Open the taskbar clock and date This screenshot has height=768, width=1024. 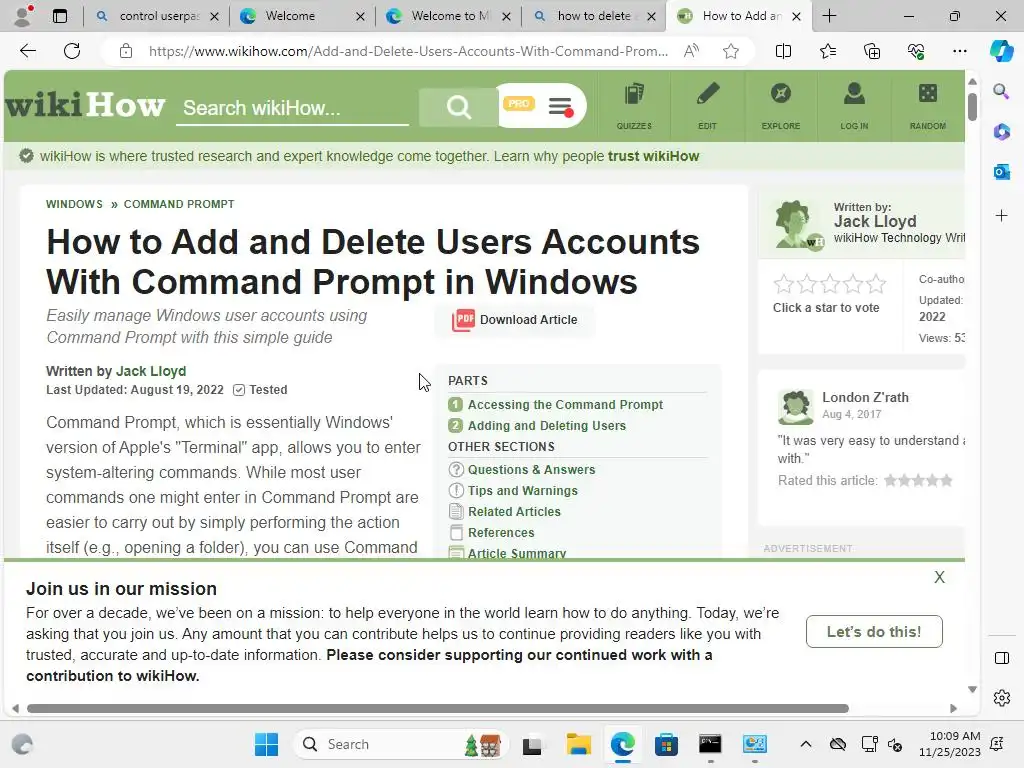950,744
